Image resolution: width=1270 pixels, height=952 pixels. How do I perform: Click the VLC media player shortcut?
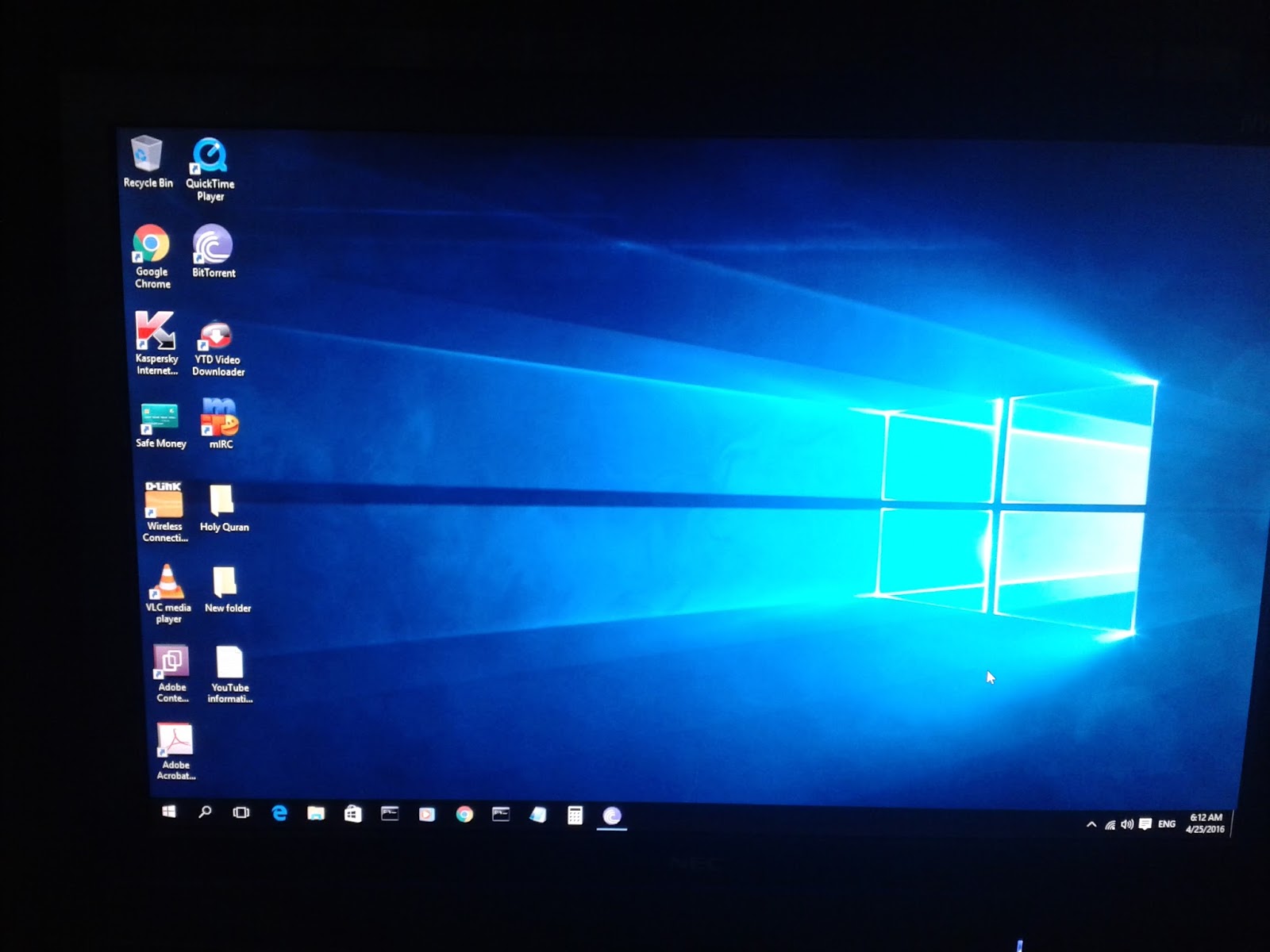pyautogui.click(x=168, y=593)
